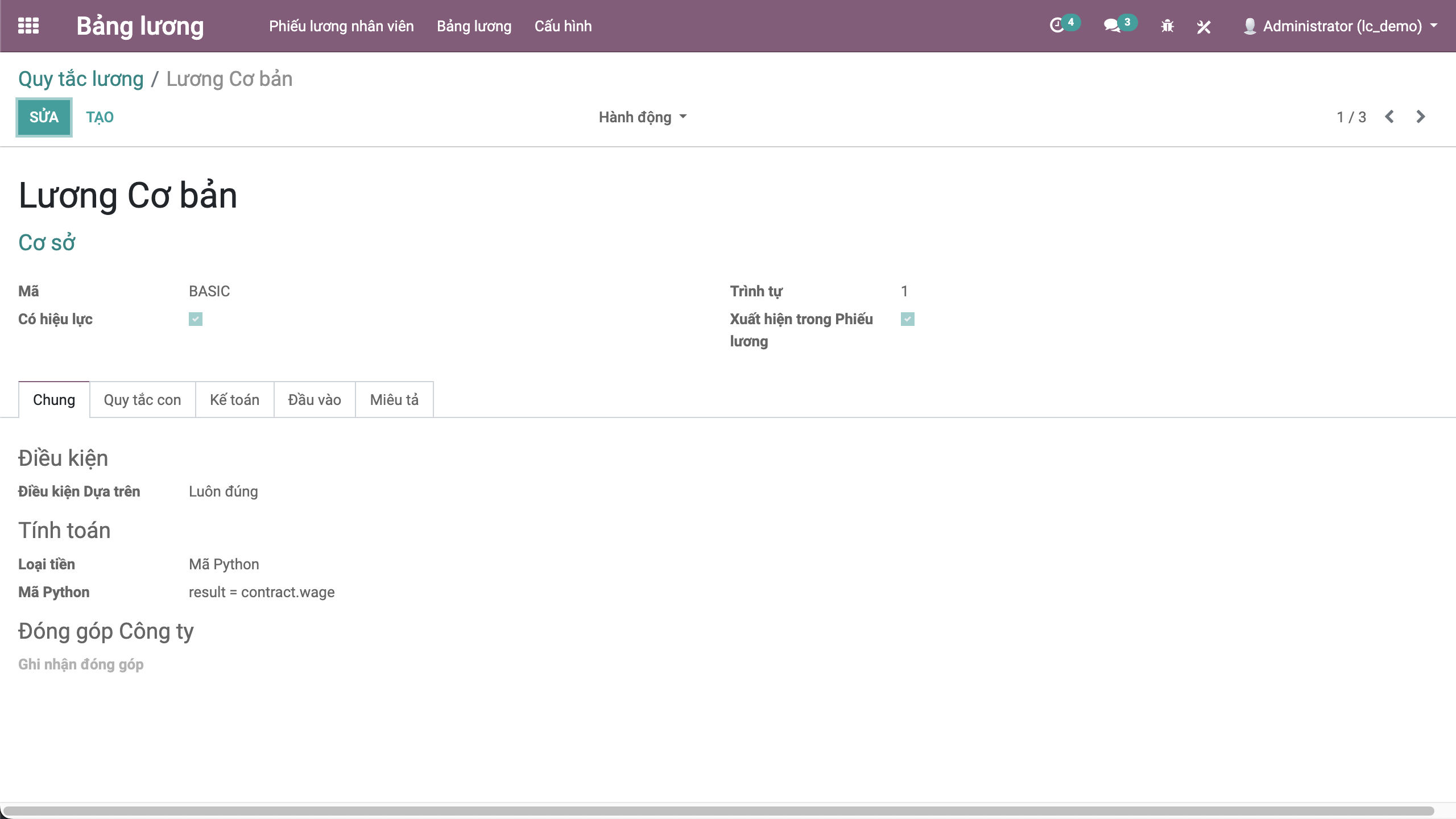The height and width of the screenshot is (819, 1456).
Task: Open Phiếu lương nhân viên menu
Action: [x=341, y=26]
